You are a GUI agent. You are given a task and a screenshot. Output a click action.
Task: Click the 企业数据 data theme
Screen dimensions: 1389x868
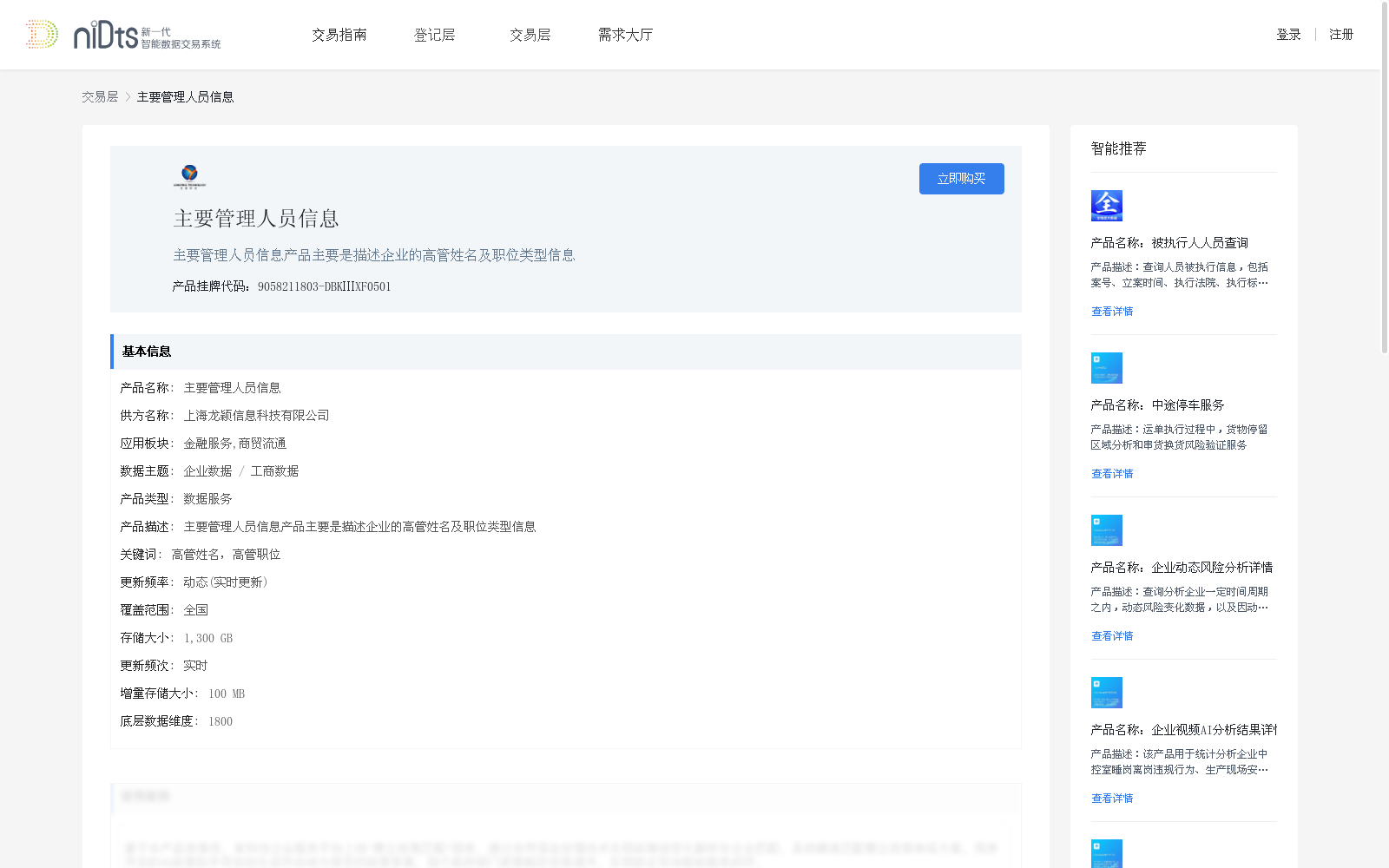(207, 471)
